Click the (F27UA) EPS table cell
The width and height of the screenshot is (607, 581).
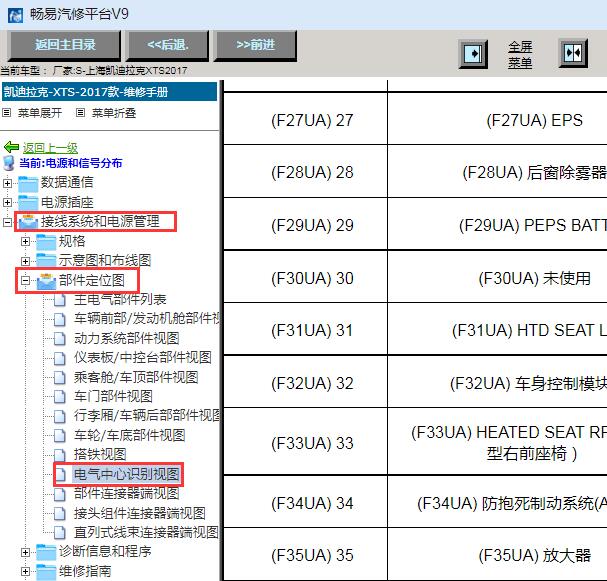point(497,119)
